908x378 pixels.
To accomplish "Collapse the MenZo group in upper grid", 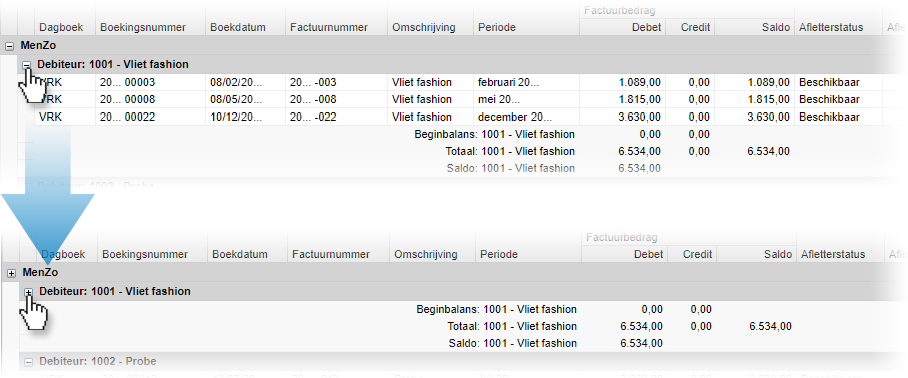I will [9, 46].
